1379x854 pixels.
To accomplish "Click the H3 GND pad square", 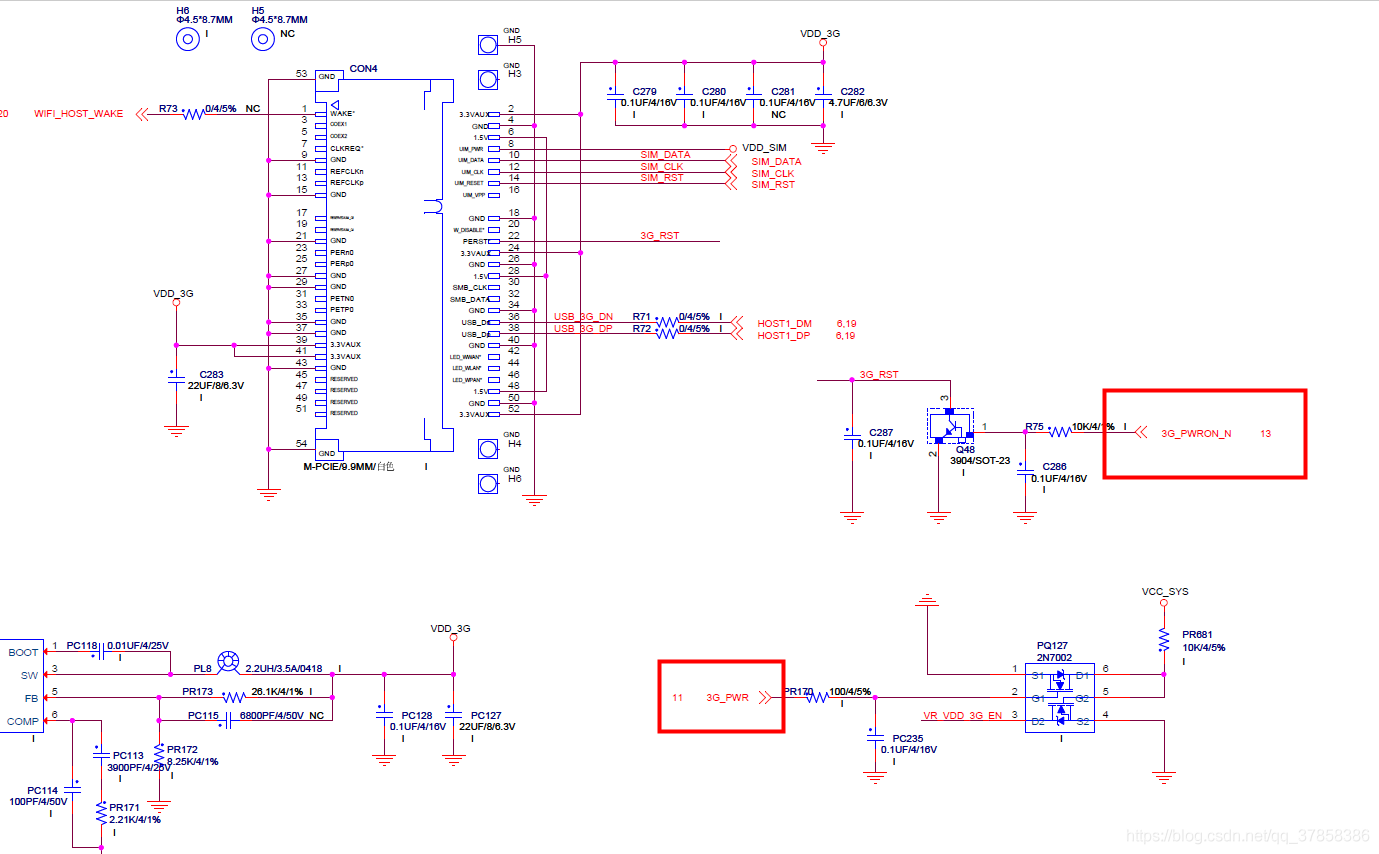I will pos(488,80).
